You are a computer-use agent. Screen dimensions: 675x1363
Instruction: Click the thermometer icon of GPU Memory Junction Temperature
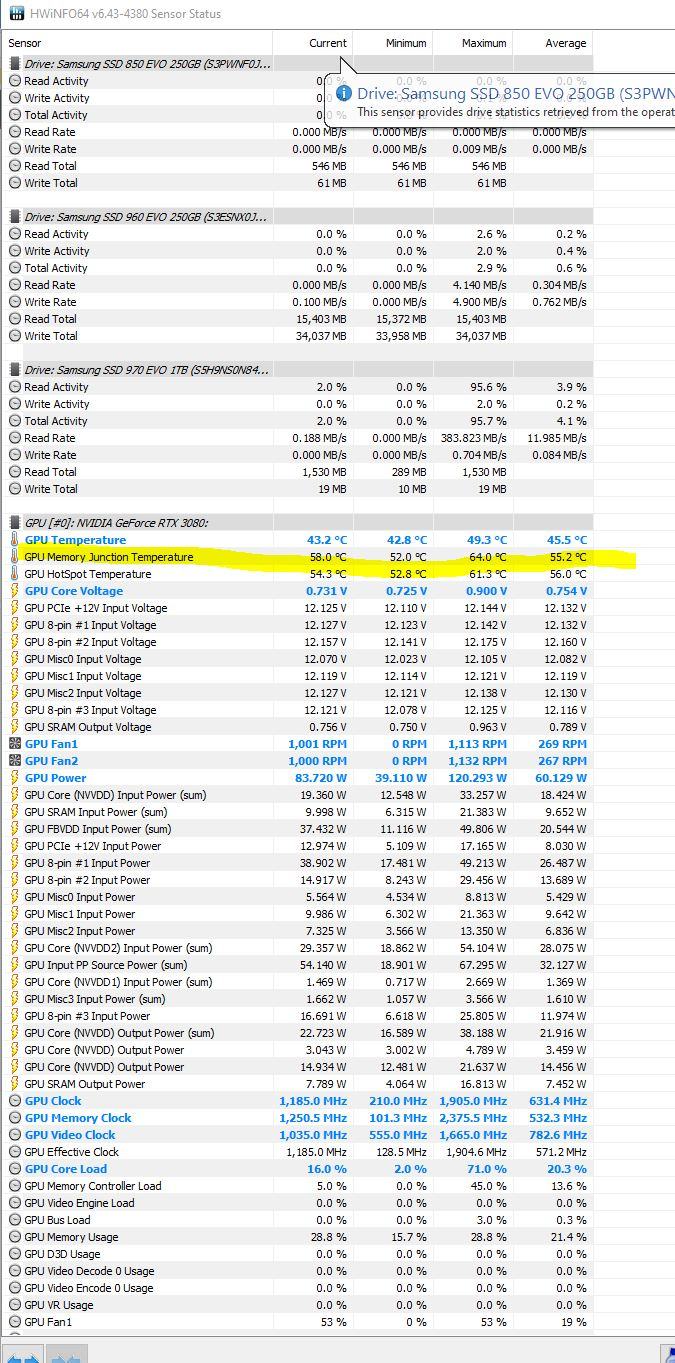[x=15, y=557]
